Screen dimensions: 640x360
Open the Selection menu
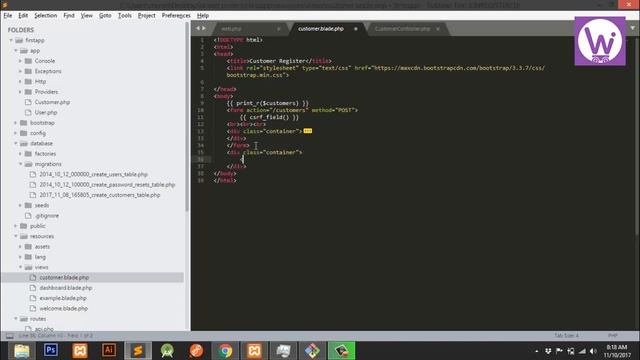tap(45, 16)
